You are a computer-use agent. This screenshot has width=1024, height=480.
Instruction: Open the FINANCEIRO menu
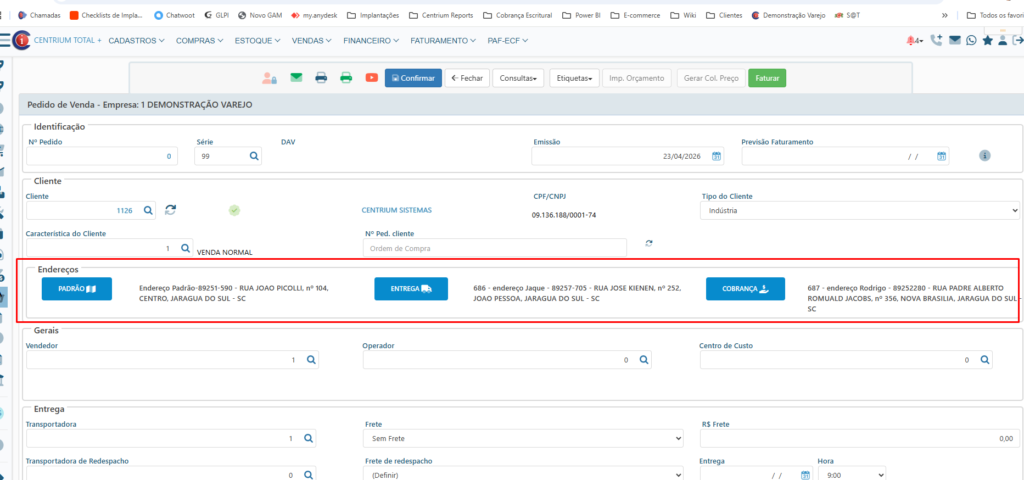[x=371, y=40]
